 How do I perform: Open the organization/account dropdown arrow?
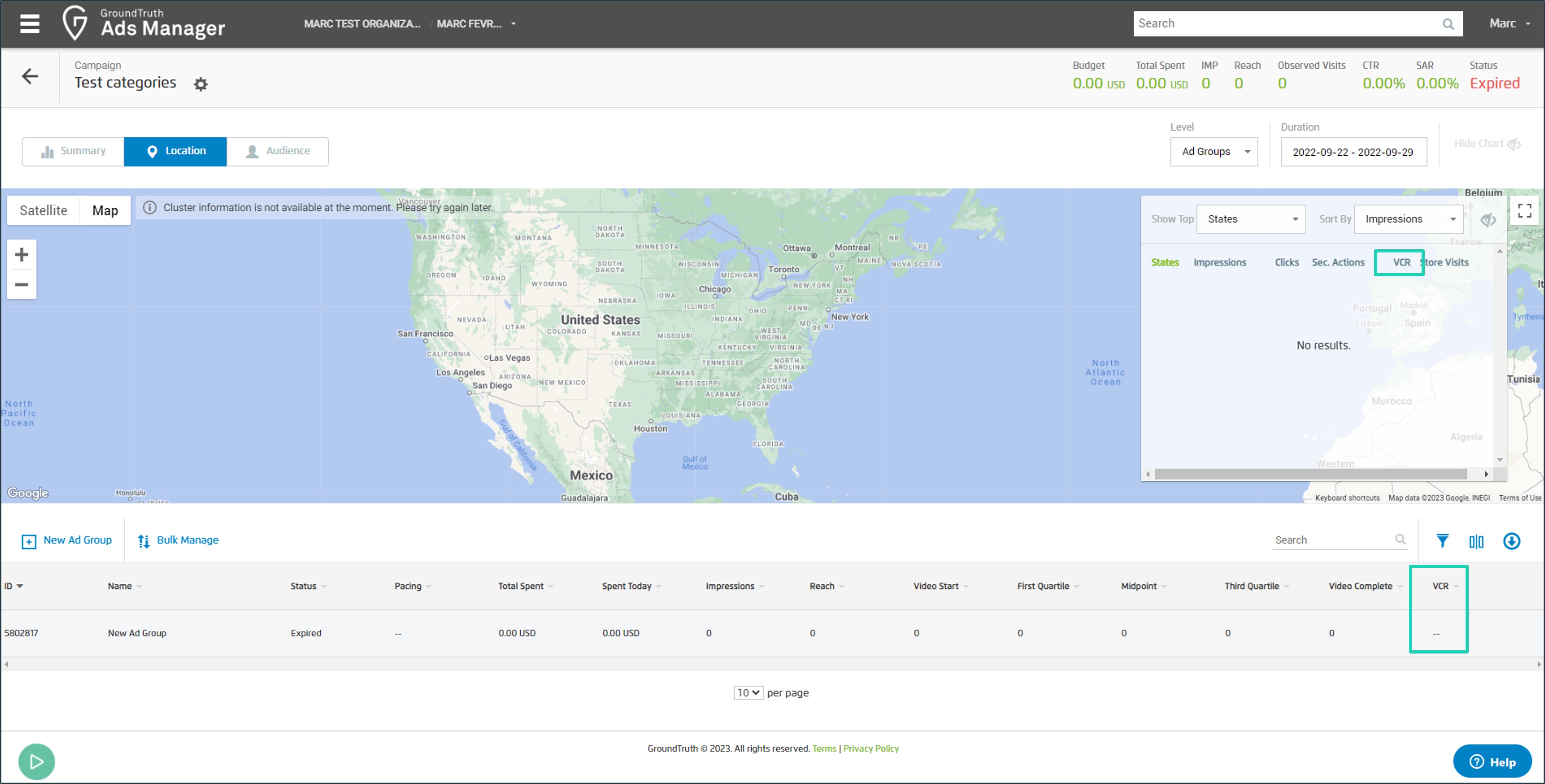click(x=513, y=24)
